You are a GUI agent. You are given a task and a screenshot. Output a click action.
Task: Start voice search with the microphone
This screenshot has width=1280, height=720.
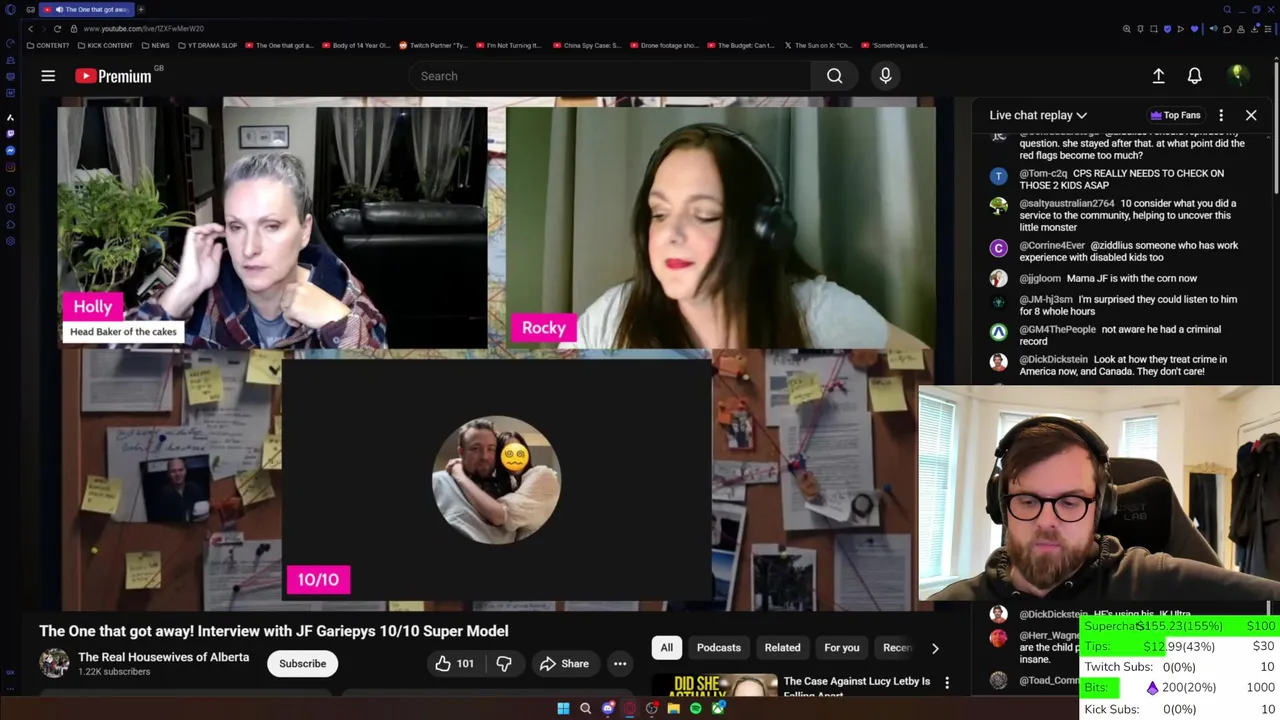(885, 76)
